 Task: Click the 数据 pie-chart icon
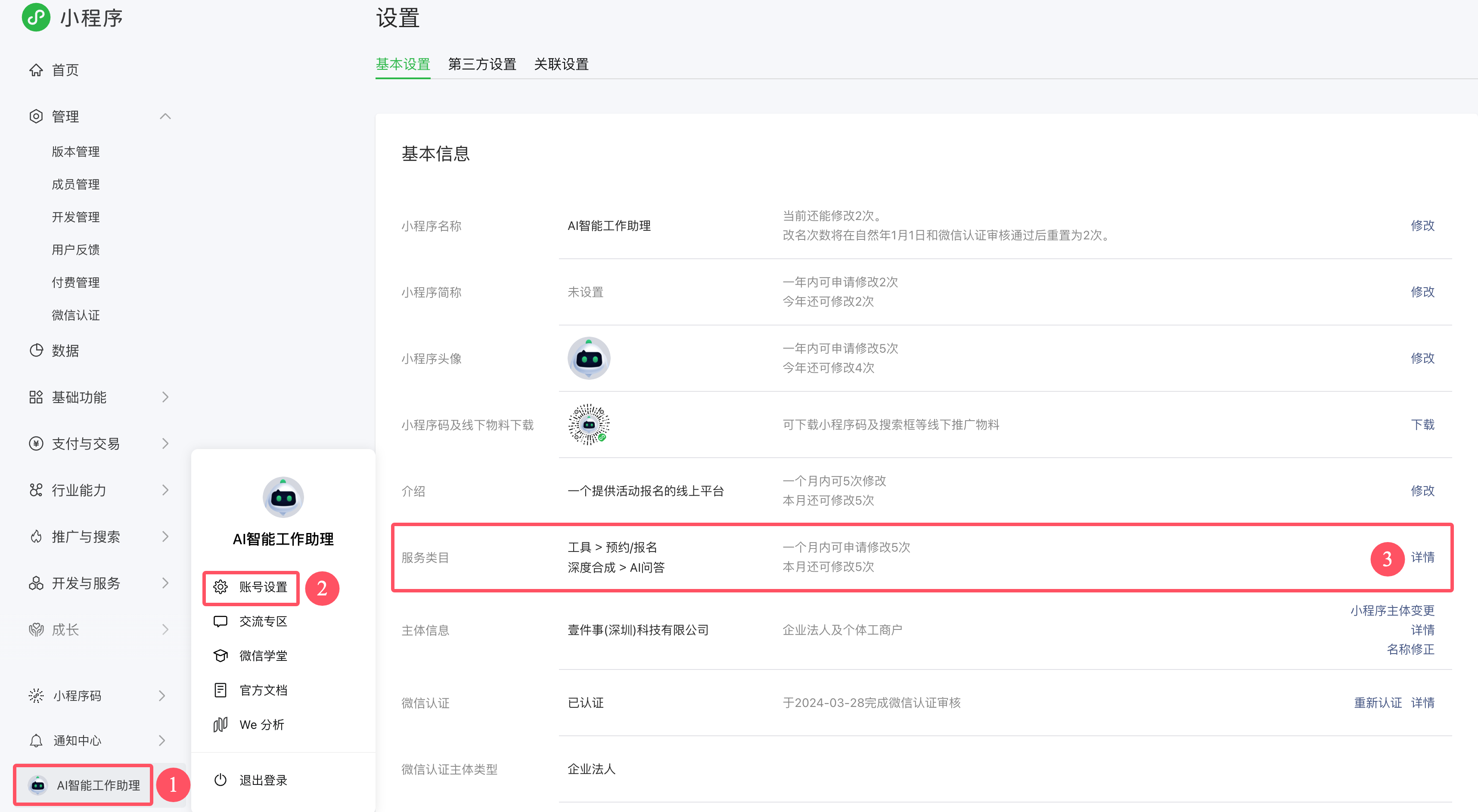click(x=36, y=350)
